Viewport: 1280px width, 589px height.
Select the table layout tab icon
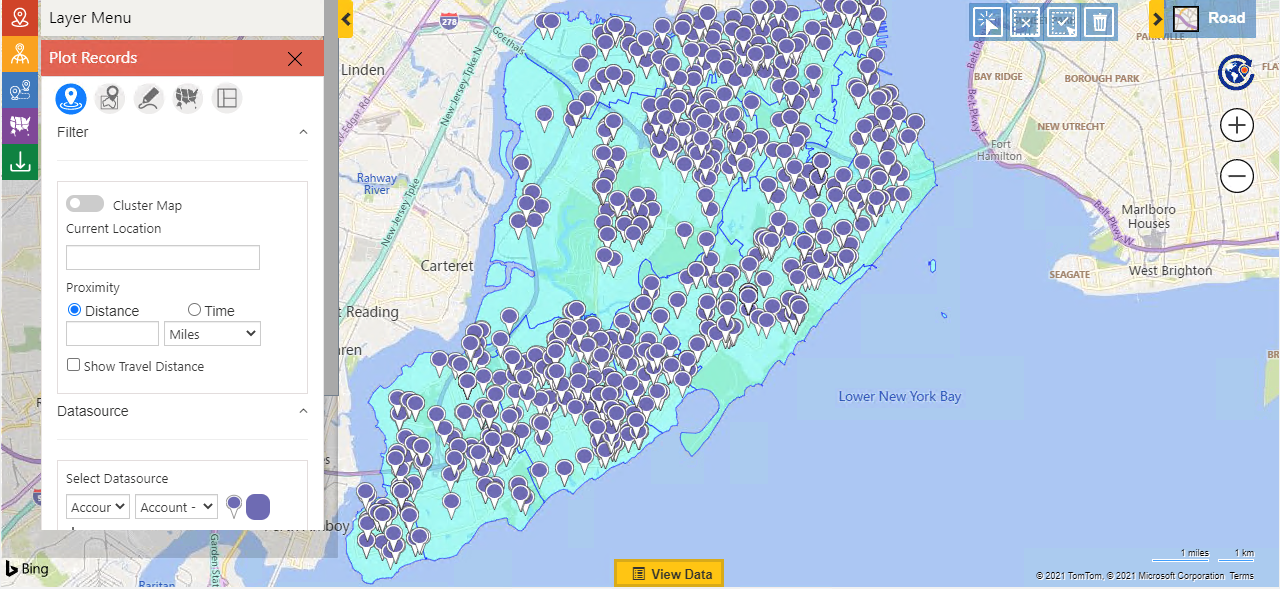click(x=227, y=98)
